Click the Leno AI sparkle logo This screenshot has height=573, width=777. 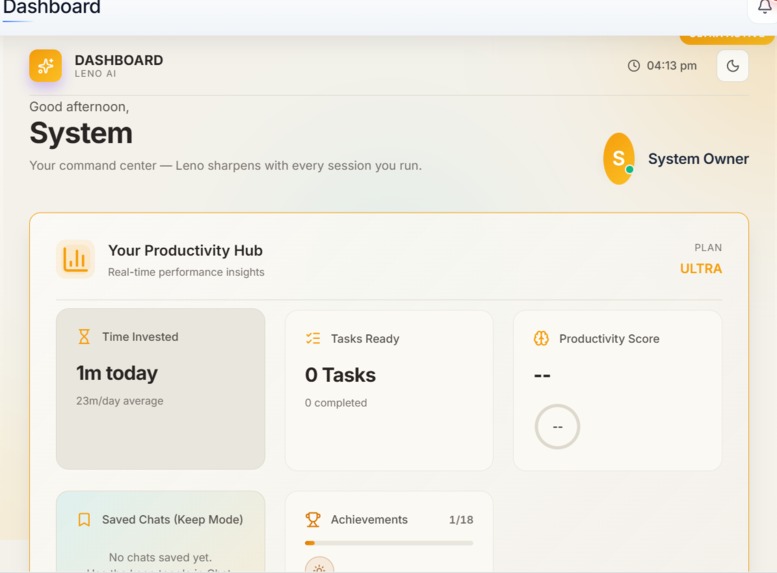(x=45, y=65)
